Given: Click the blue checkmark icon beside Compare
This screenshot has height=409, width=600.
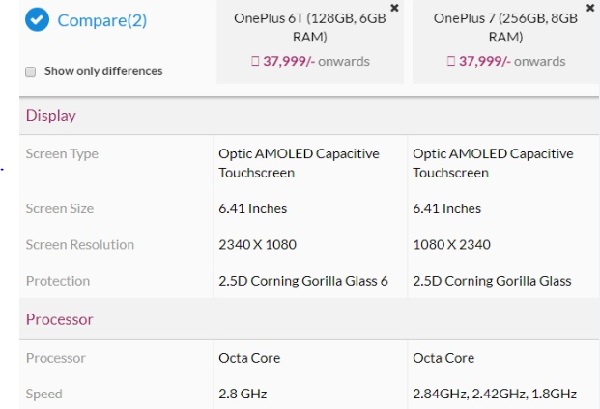Looking at the screenshot, I should tap(36, 20).
